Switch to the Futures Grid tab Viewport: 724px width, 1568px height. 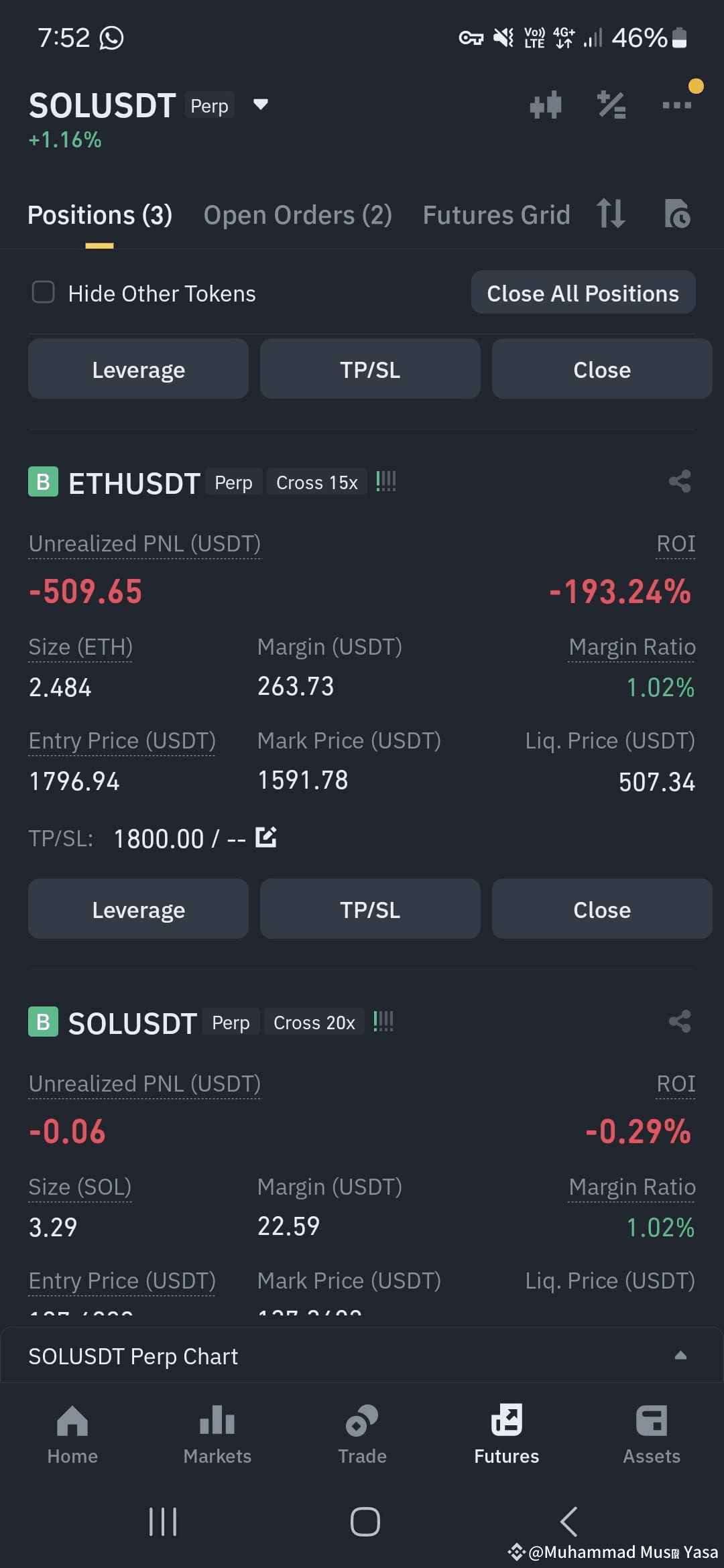click(496, 215)
